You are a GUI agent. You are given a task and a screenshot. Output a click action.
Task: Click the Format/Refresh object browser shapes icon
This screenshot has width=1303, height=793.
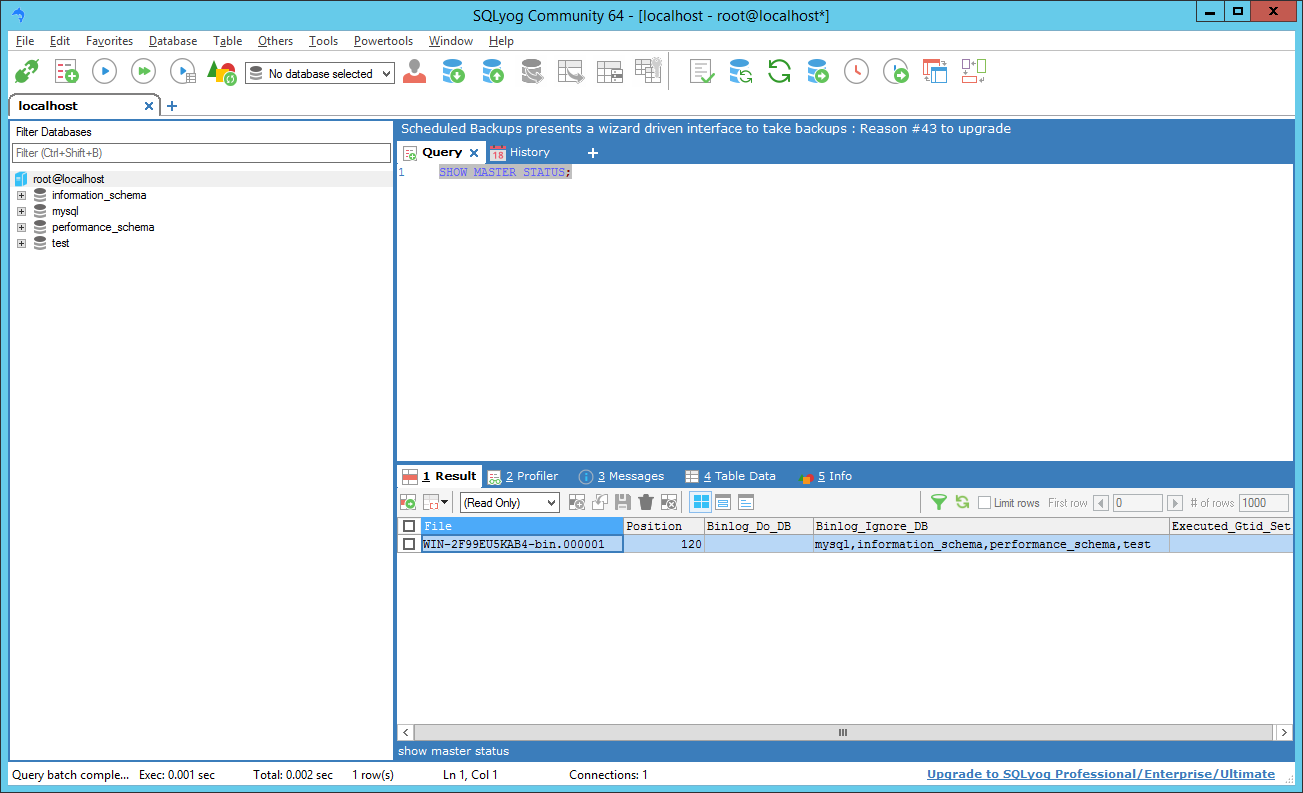[221, 72]
